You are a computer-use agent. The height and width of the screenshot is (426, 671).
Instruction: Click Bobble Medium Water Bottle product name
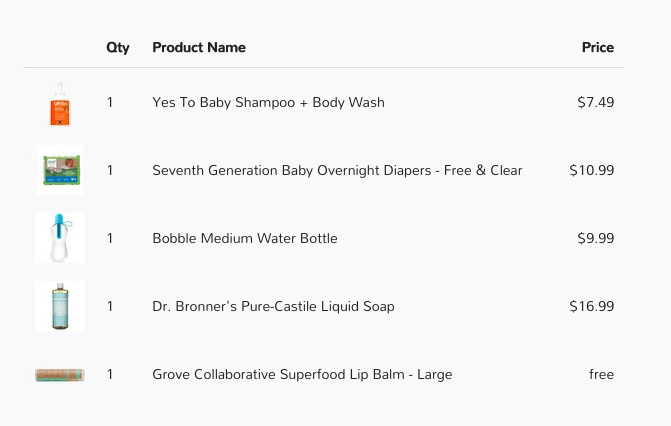pyautogui.click(x=245, y=238)
